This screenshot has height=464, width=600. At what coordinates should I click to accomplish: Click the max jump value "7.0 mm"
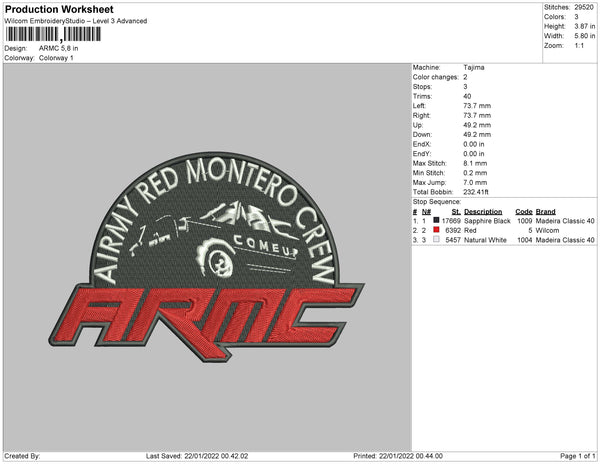click(x=475, y=182)
